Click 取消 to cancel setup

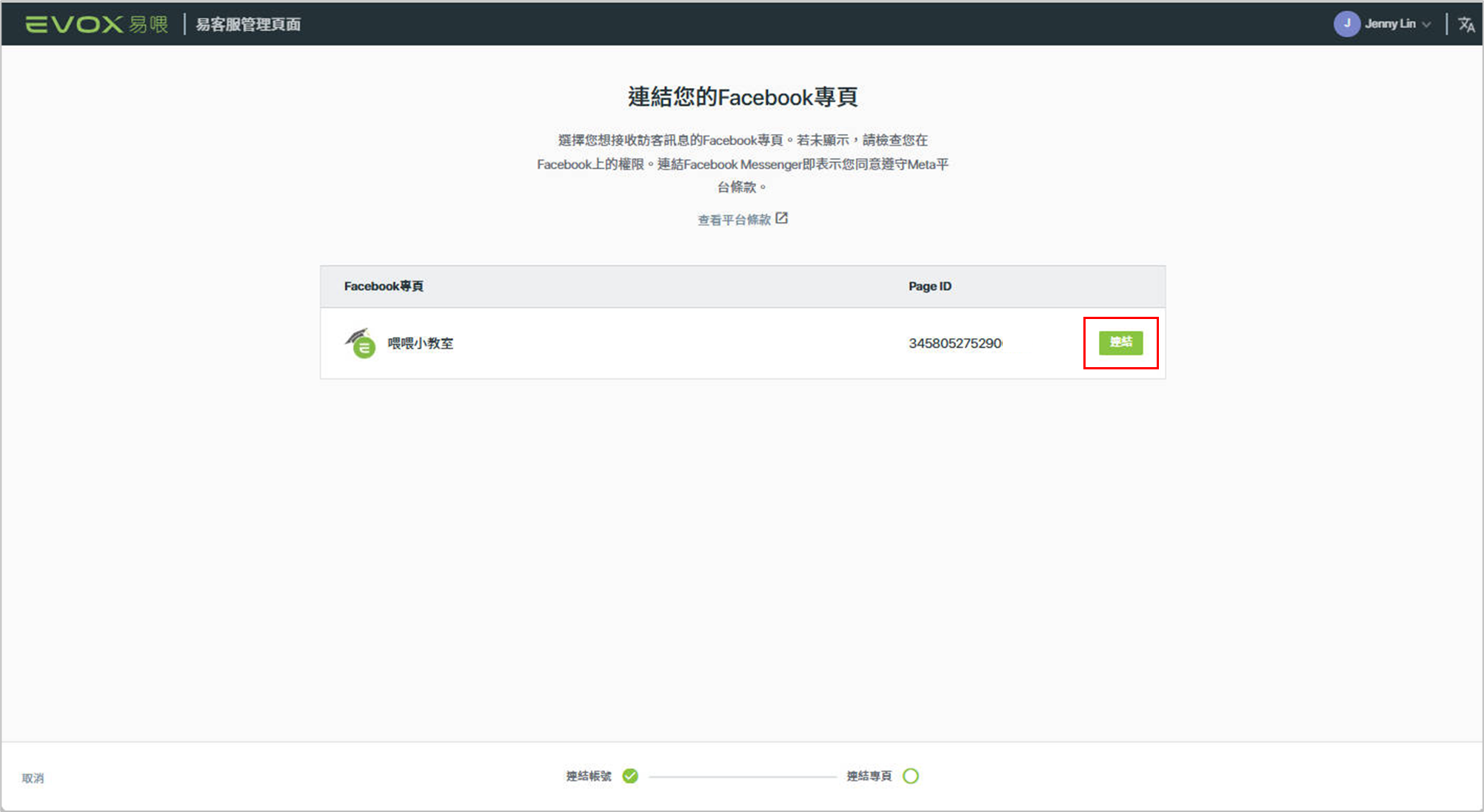click(33, 778)
